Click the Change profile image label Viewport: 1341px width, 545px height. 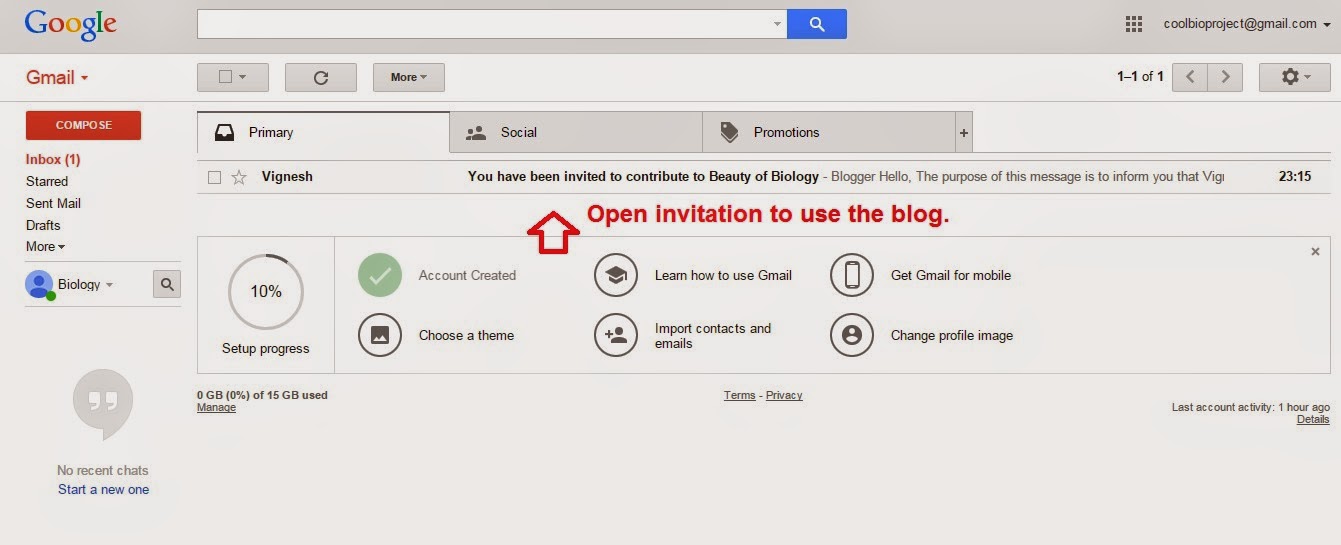coord(952,336)
